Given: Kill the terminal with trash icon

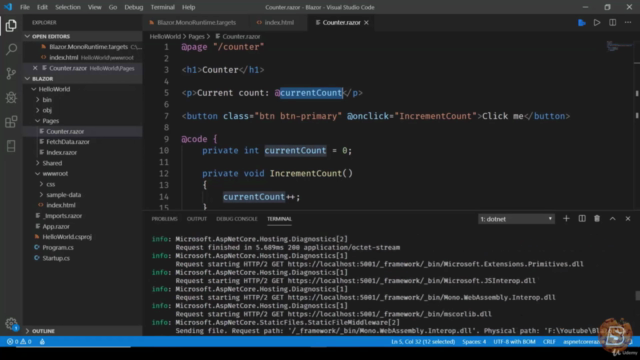Looking at the screenshot, I should tap(597, 219).
